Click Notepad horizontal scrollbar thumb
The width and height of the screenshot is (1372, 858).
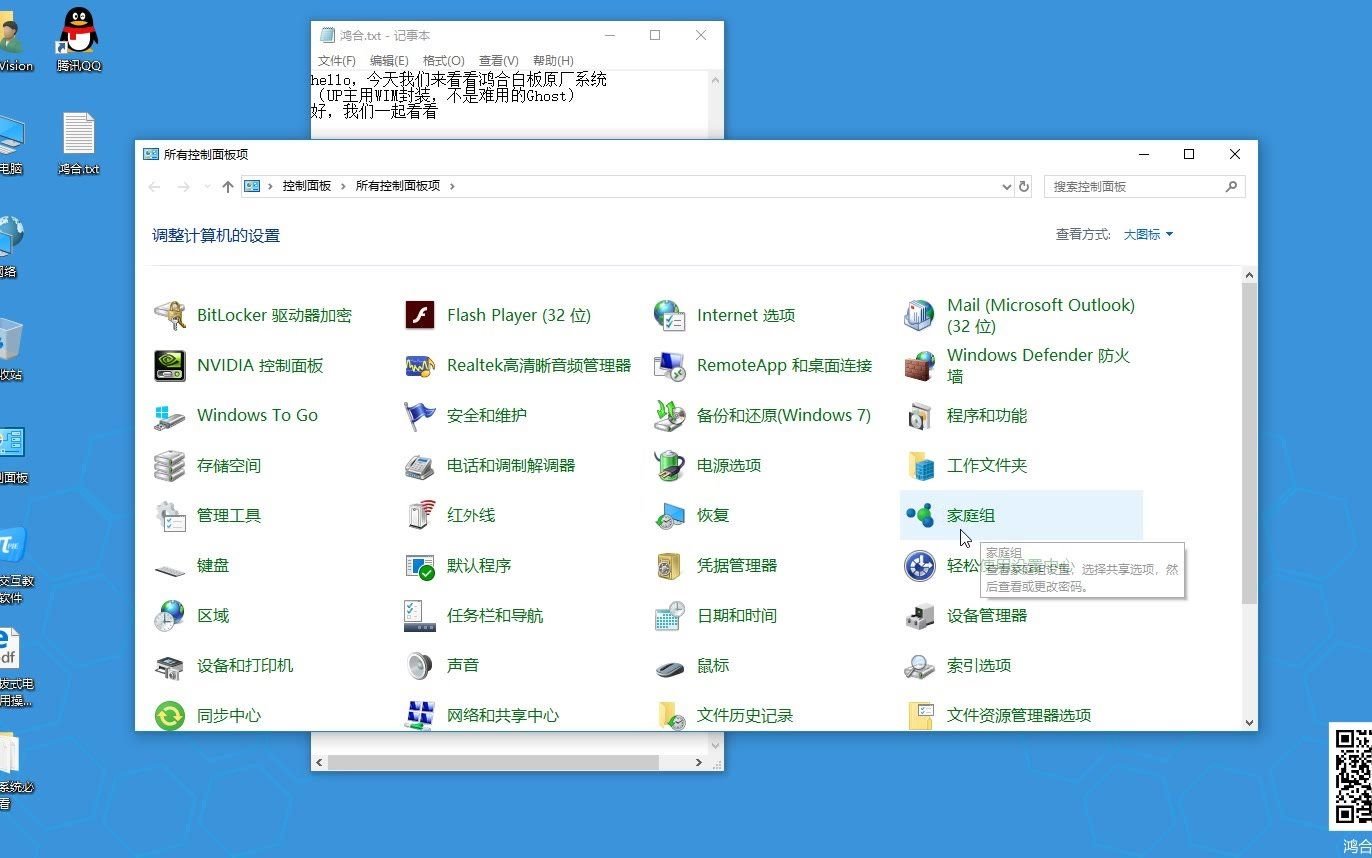(x=493, y=762)
